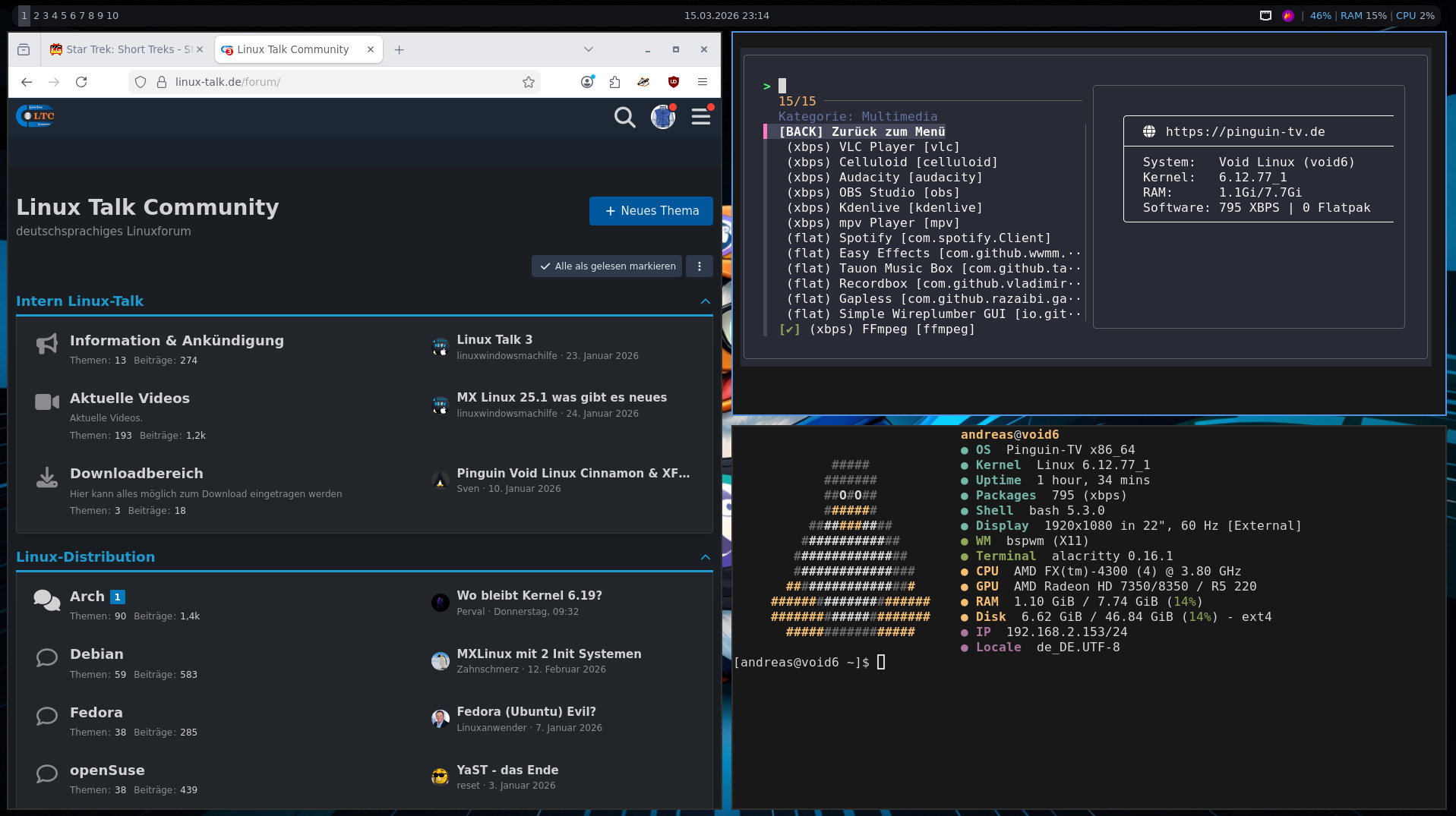Click the forum search magnifier icon

(624, 117)
